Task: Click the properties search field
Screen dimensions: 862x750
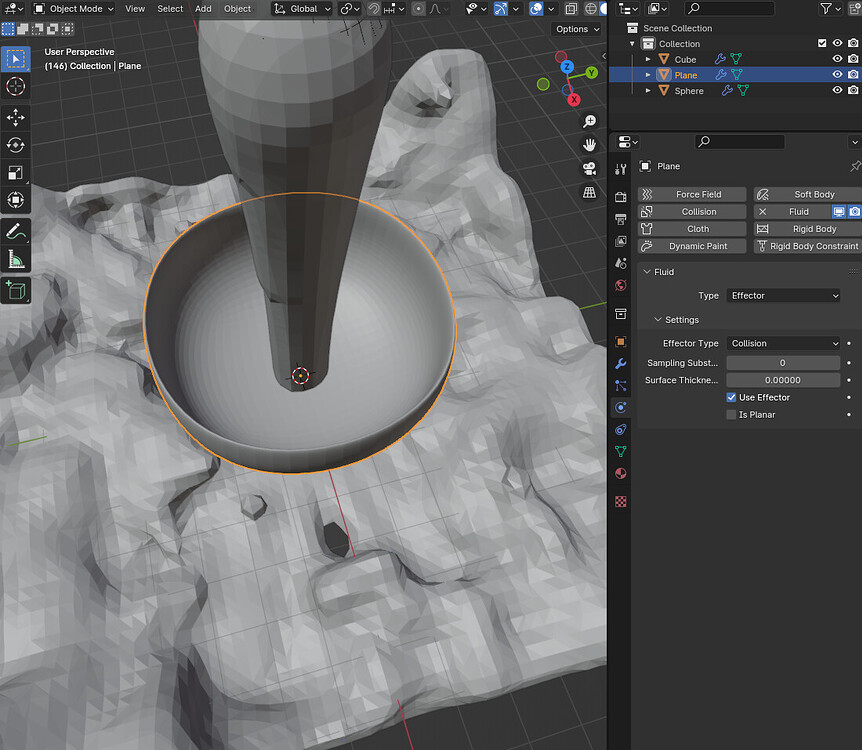Action: tap(739, 142)
